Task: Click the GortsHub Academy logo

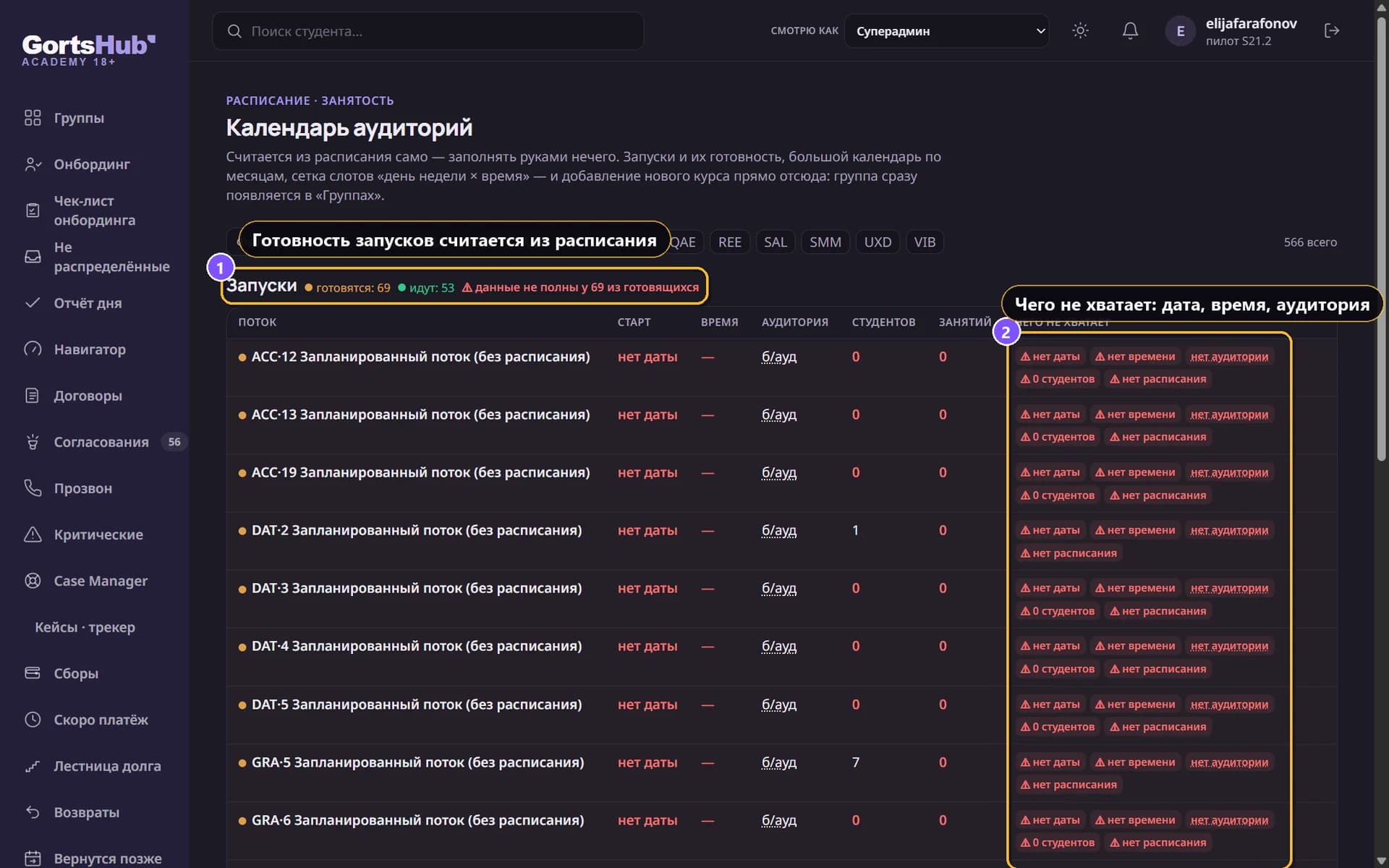Action: pyautogui.click(x=88, y=50)
